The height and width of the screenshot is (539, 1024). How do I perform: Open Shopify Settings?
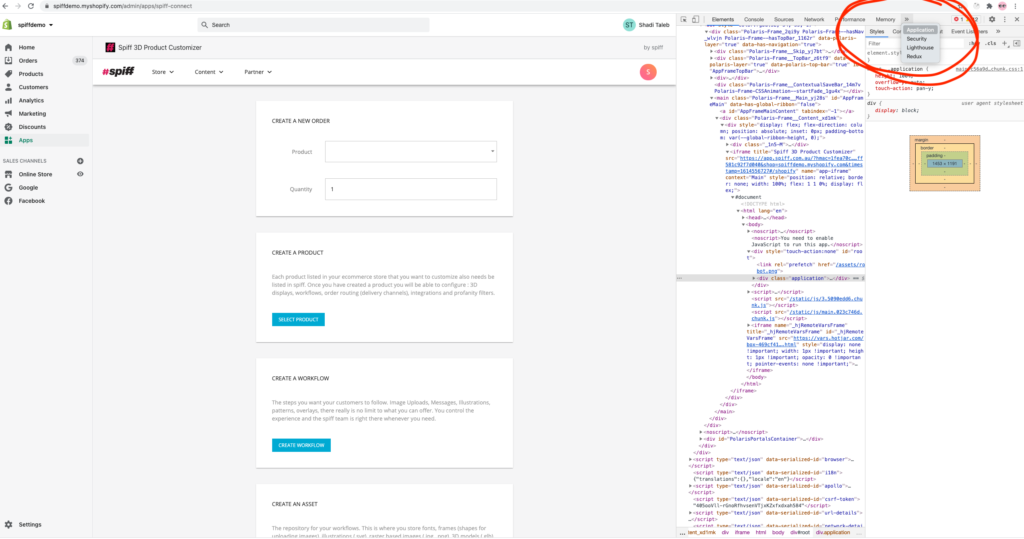[29, 525]
